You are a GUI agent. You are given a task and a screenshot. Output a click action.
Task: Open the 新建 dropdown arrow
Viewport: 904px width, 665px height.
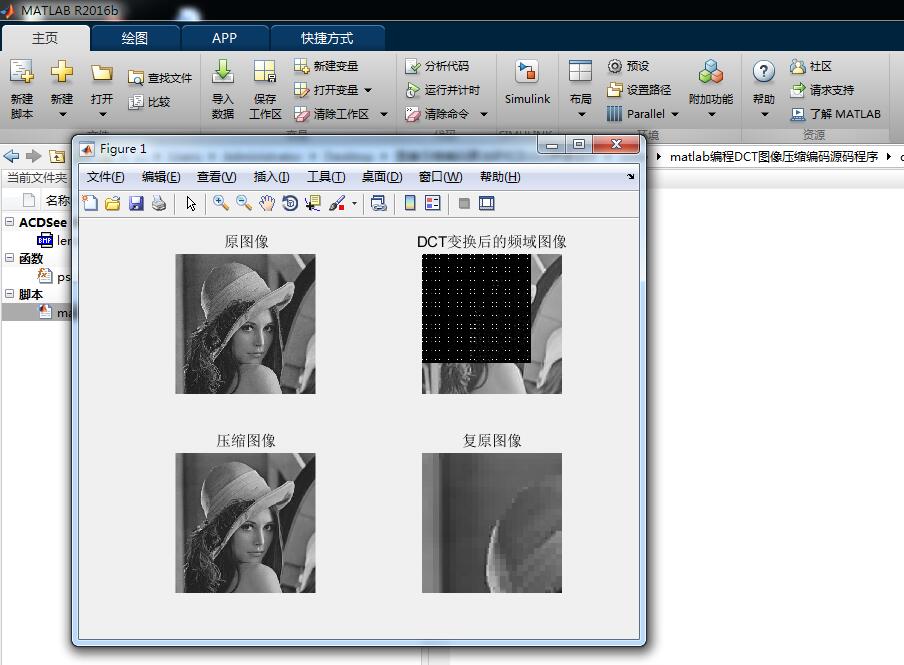62,115
